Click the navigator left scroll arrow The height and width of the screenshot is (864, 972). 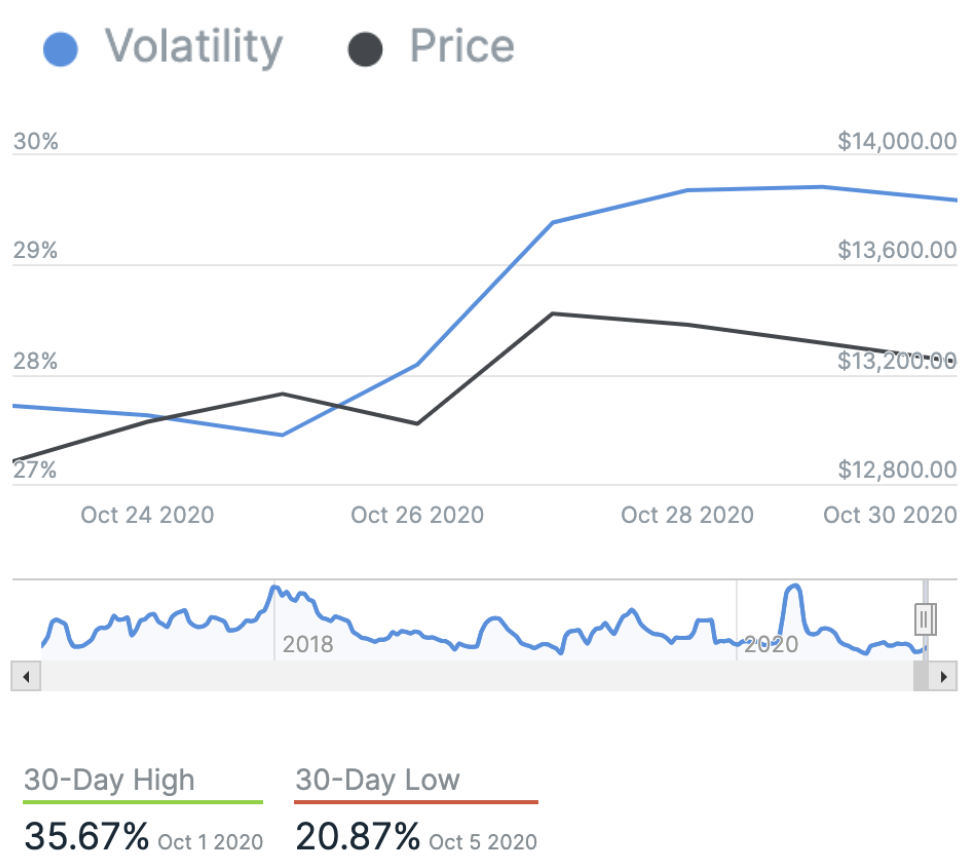click(25, 677)
